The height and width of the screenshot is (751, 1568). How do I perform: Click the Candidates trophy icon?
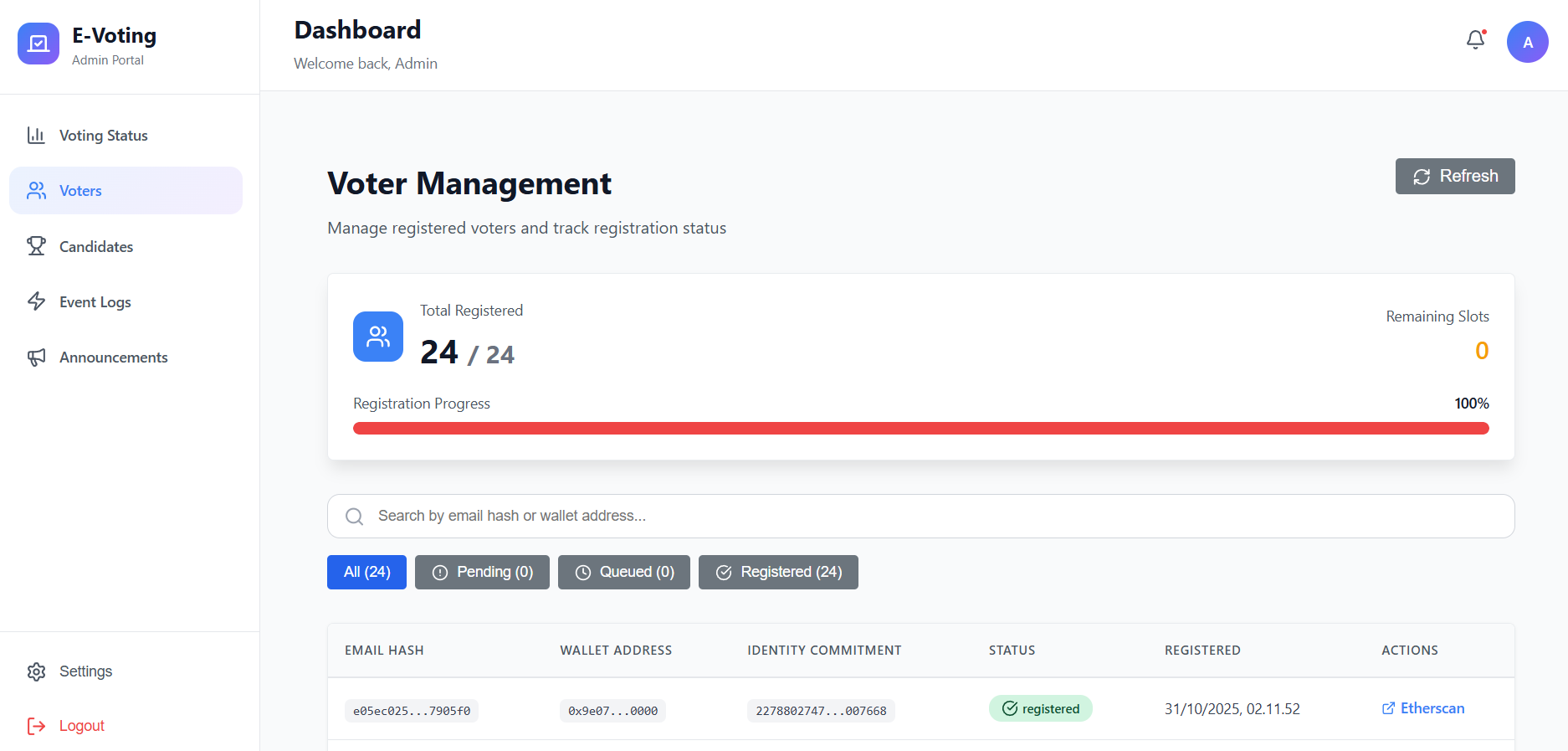click(x=36, y=246)
